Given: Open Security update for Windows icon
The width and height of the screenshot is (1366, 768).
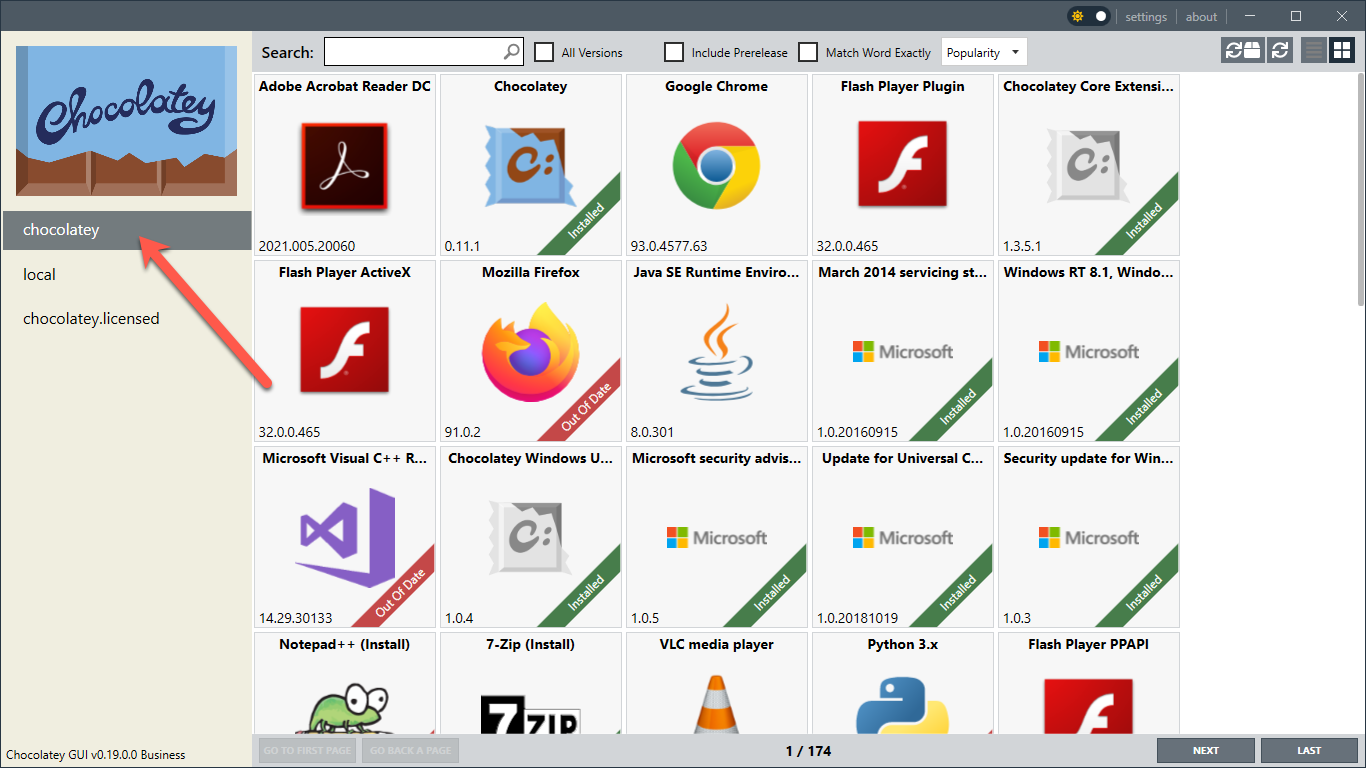Looking at the screenshot, I should [1089, 538].
